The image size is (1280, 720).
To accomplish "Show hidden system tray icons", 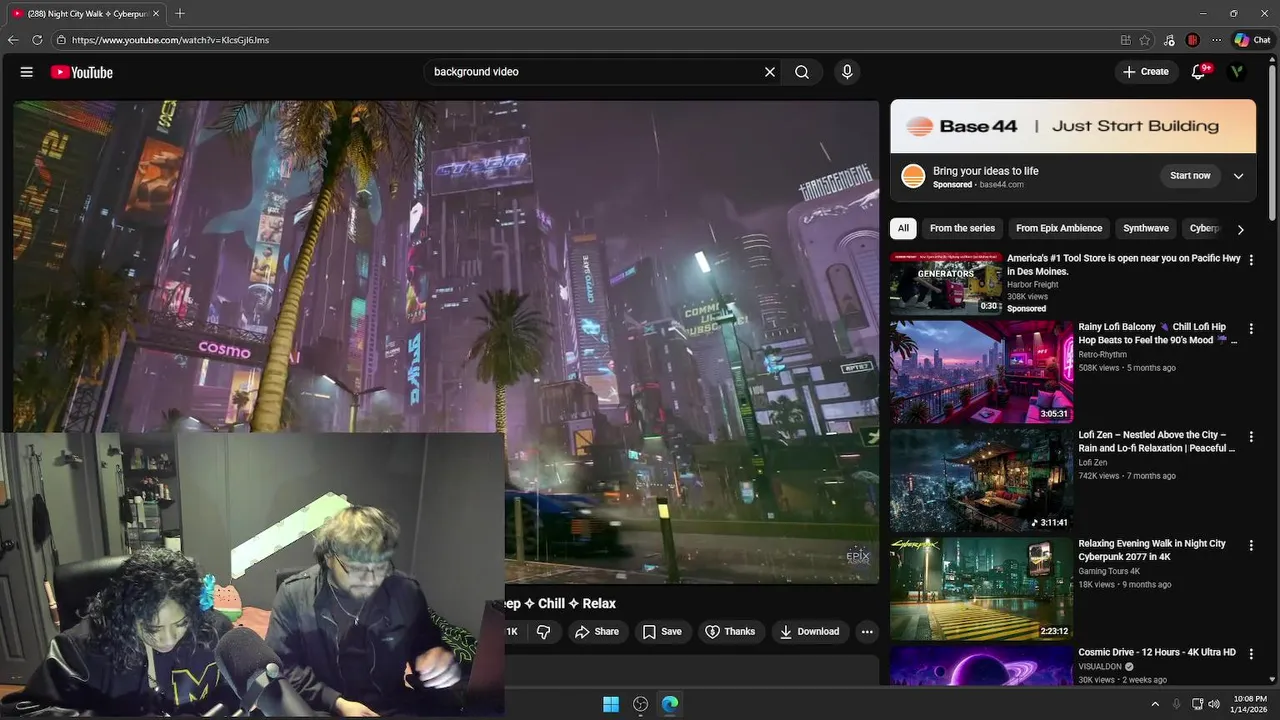I will pos(1155,704).
